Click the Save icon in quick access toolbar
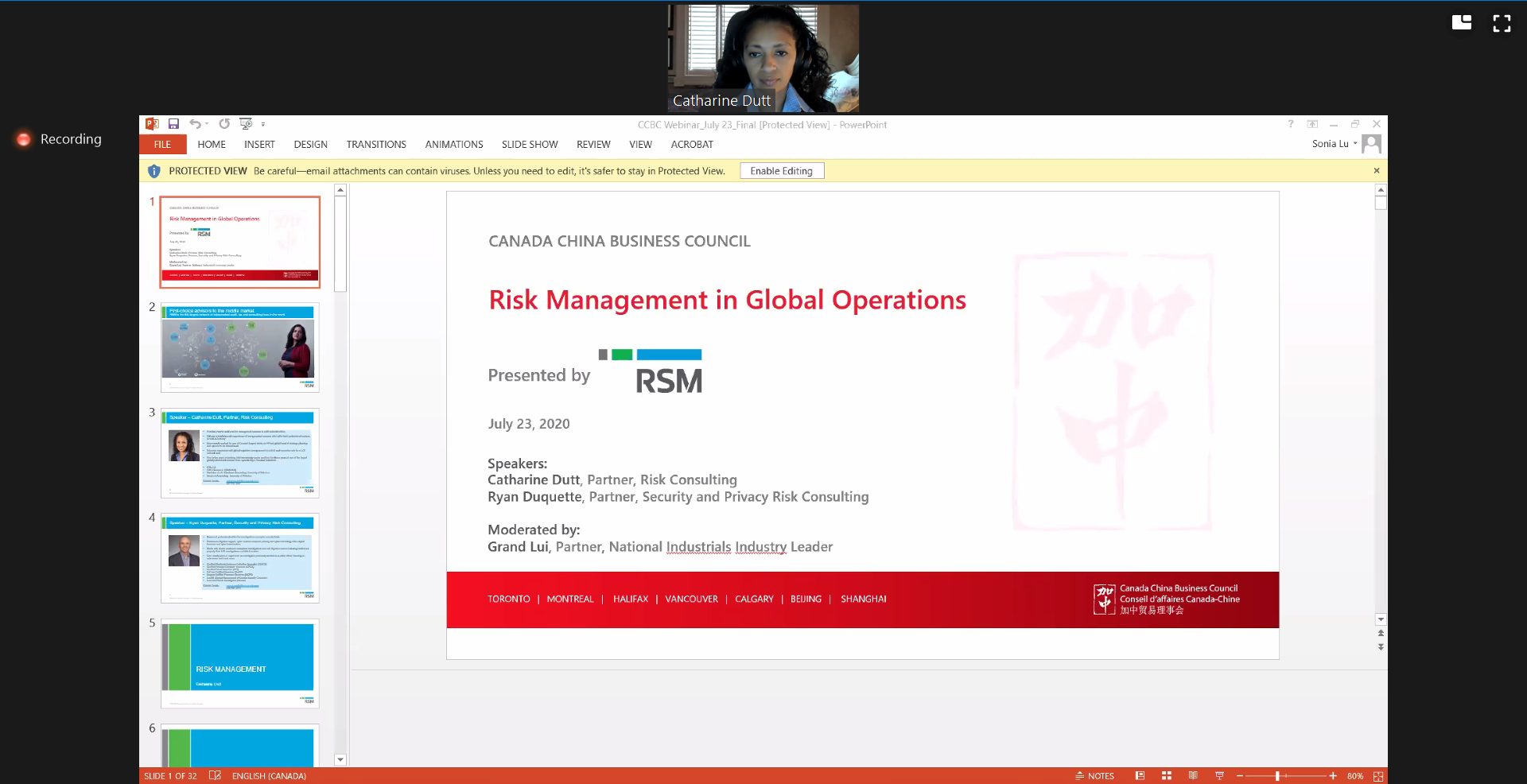This screenshot has height=784, width=1527. click(x=173, y=124)
